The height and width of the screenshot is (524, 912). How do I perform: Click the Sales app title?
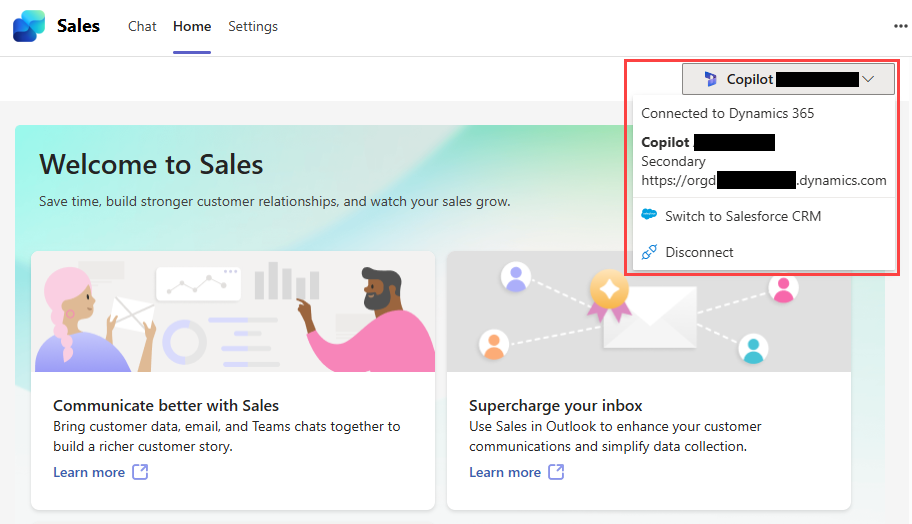79,26
